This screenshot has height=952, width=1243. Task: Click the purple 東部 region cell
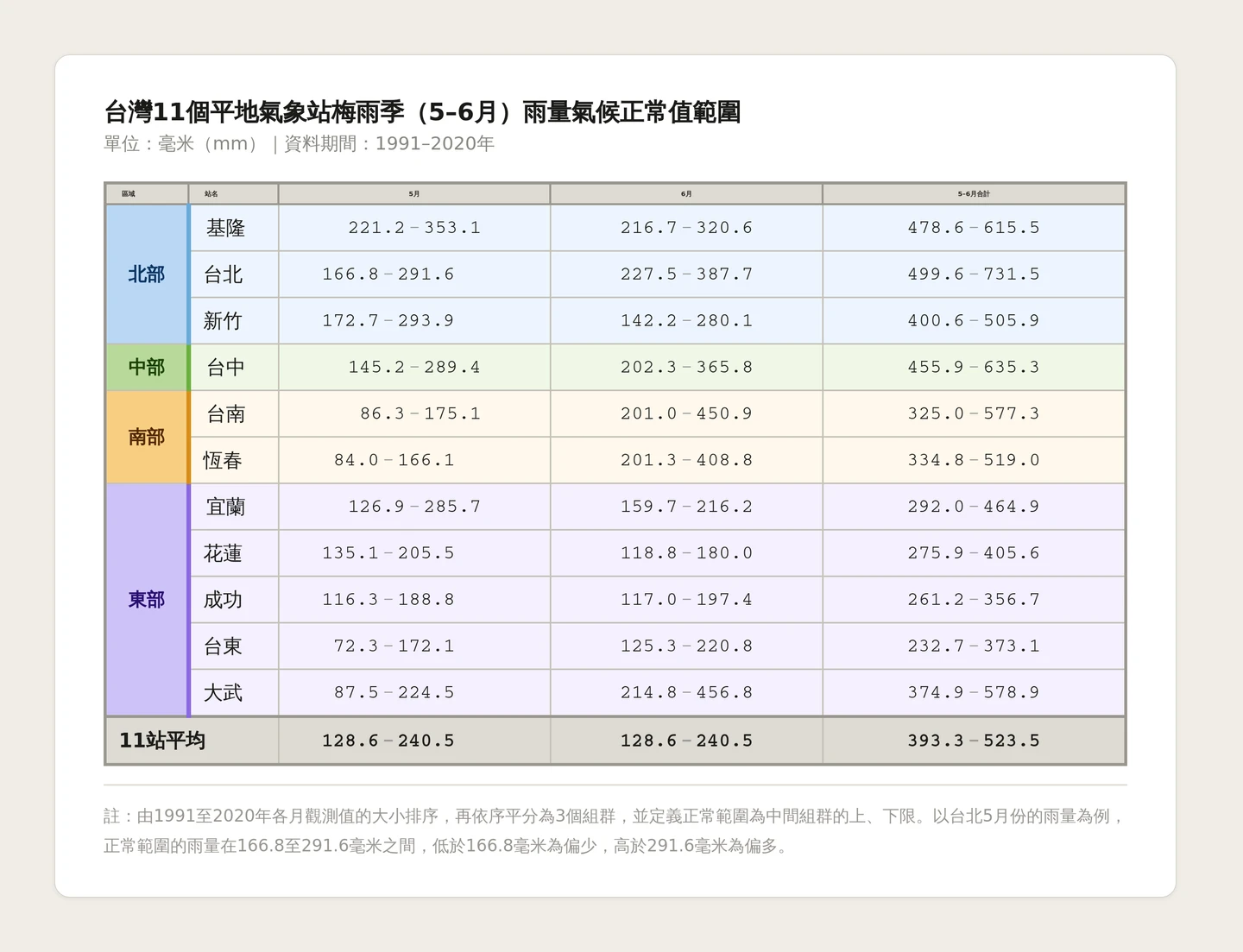pyautogui.click(x=147, y=600)
